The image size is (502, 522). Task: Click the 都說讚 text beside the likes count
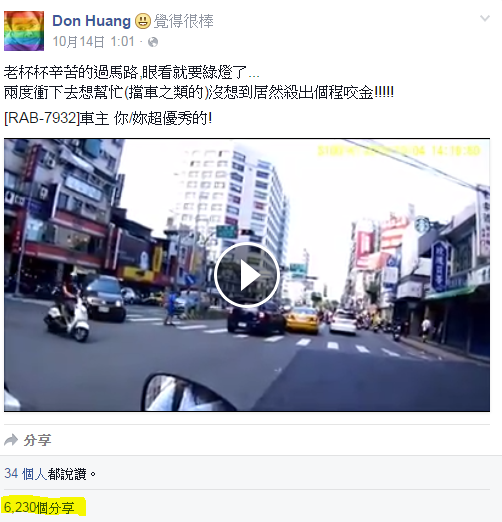[x=67, y=474]
